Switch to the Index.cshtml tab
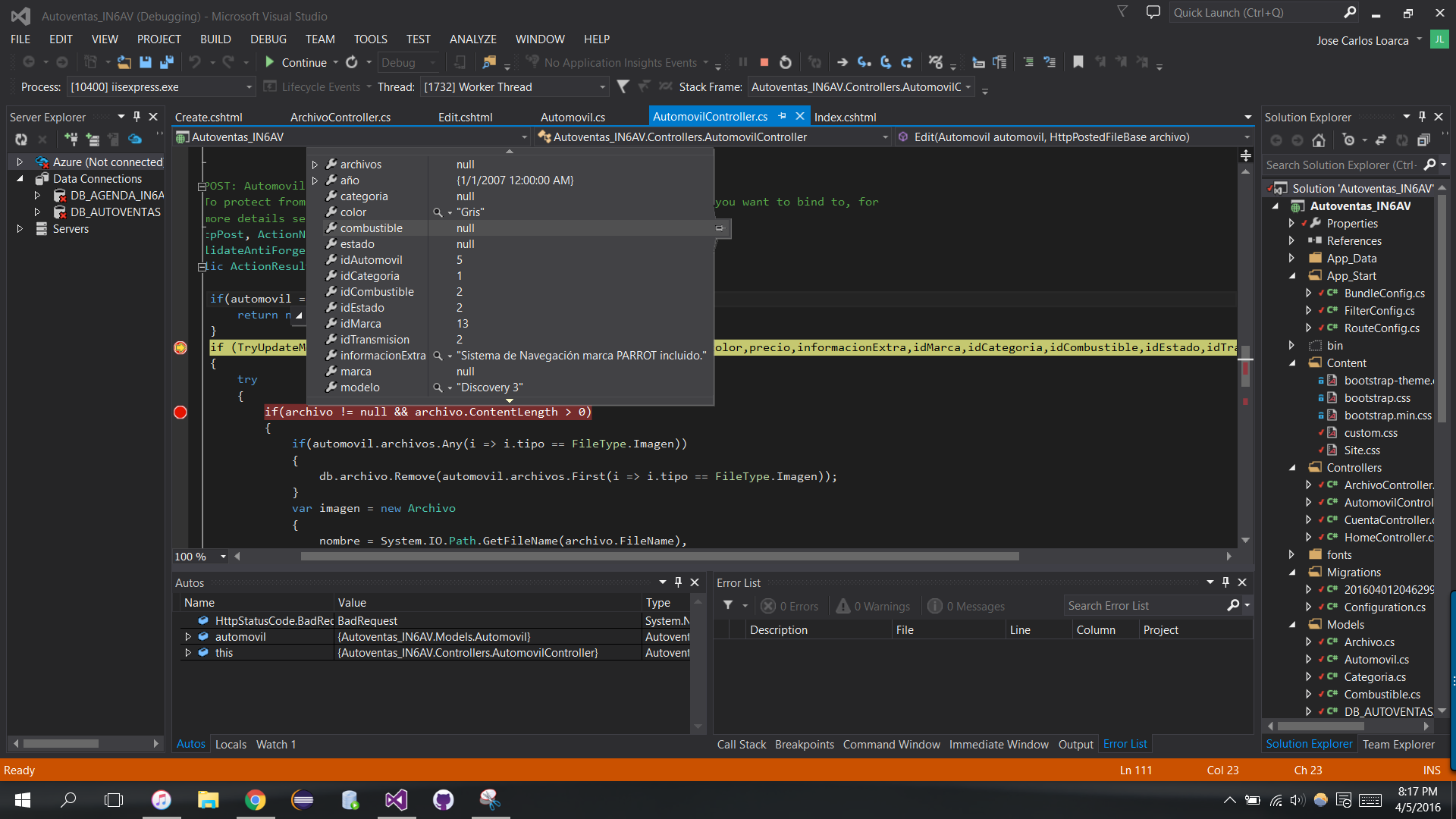This screenshot has width=1456, height=819. (845, 118)
